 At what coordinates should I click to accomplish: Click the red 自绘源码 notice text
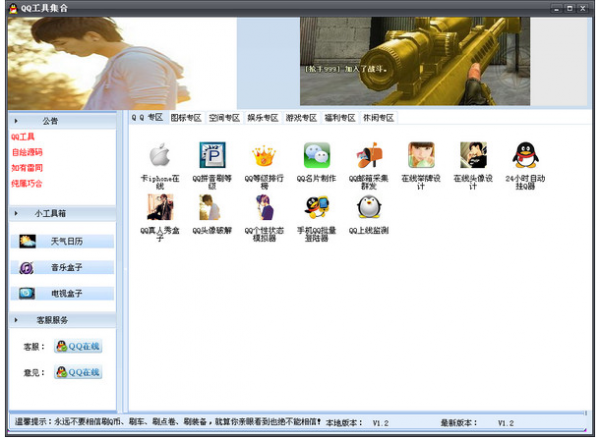pyautogui.click(x=27, y=152)
